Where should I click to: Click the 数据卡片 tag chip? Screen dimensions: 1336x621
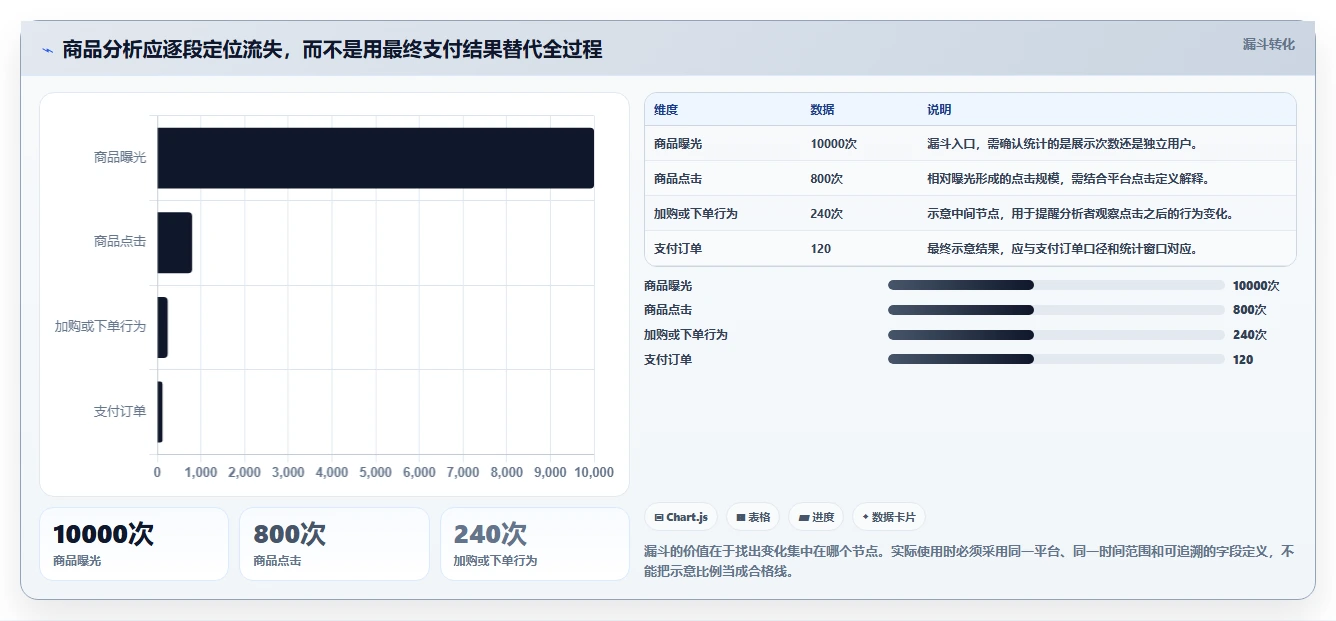889,517
